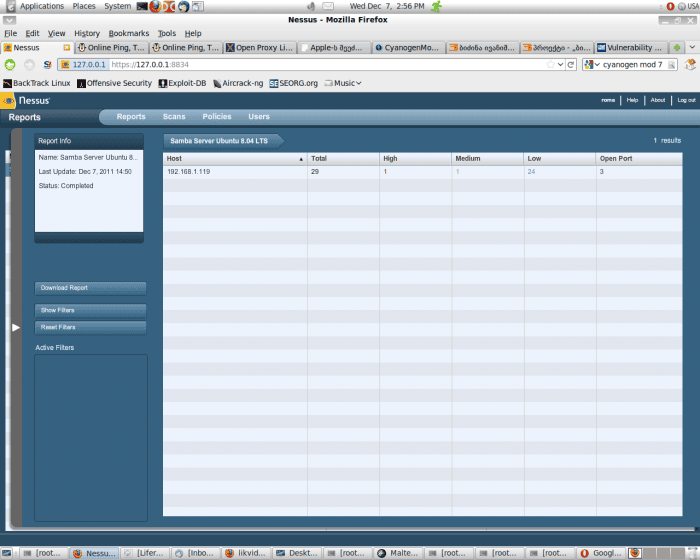The image size is (700, 560).
Task: Bookmark this page with the star icon
Action: tap(550, 65)
